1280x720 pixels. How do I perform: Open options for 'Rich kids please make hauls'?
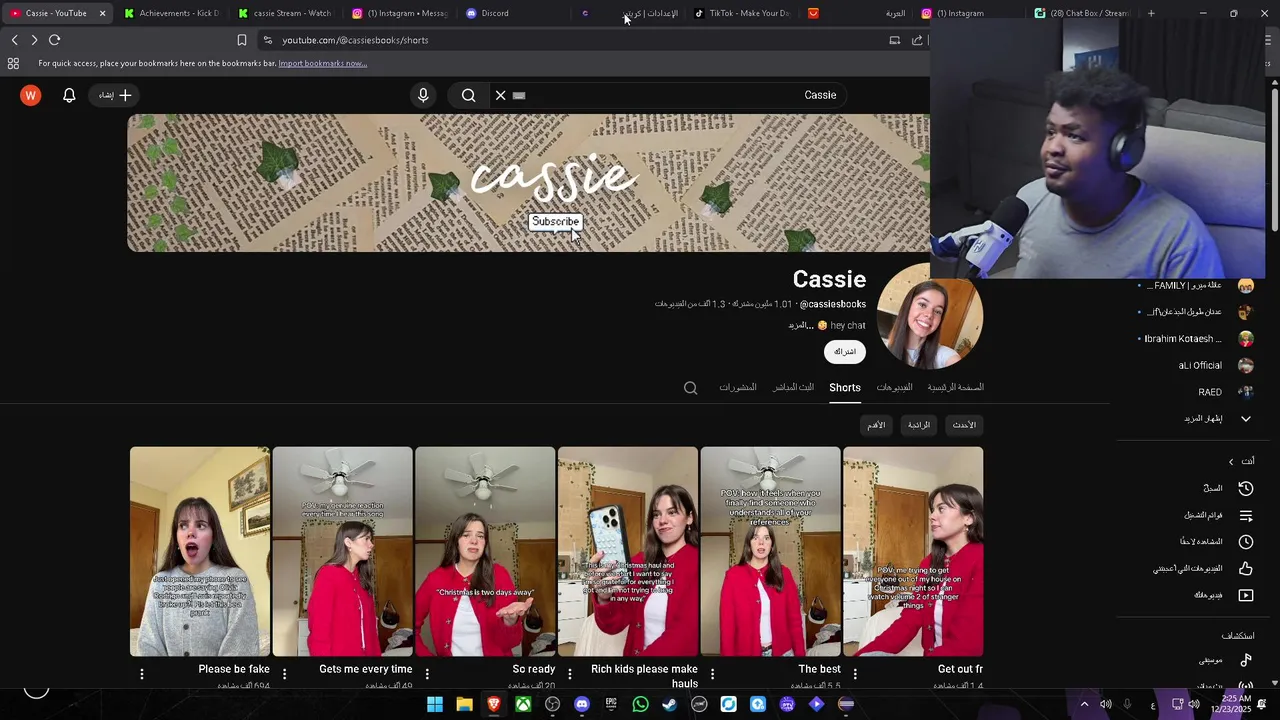click(x=570, y=674)
